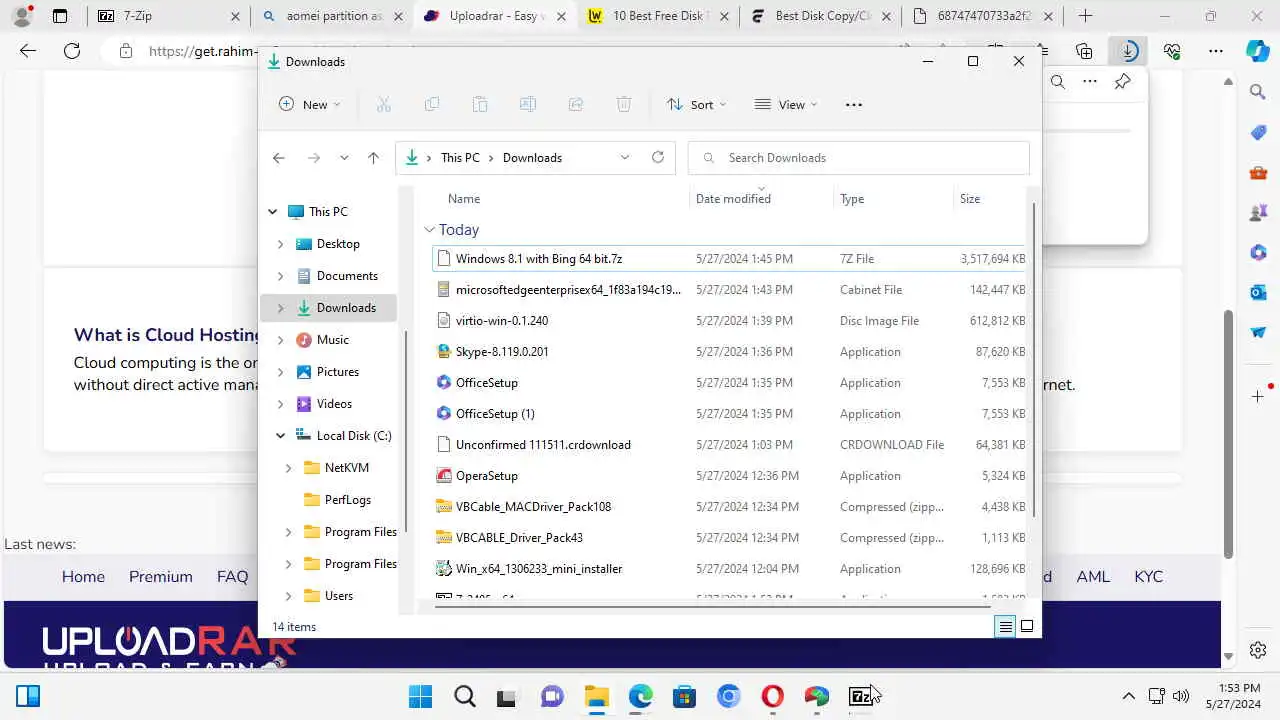Open Opera browser from the taskbar
The height and width of the screenshot is (720, 1280).
tap(772, 696)
